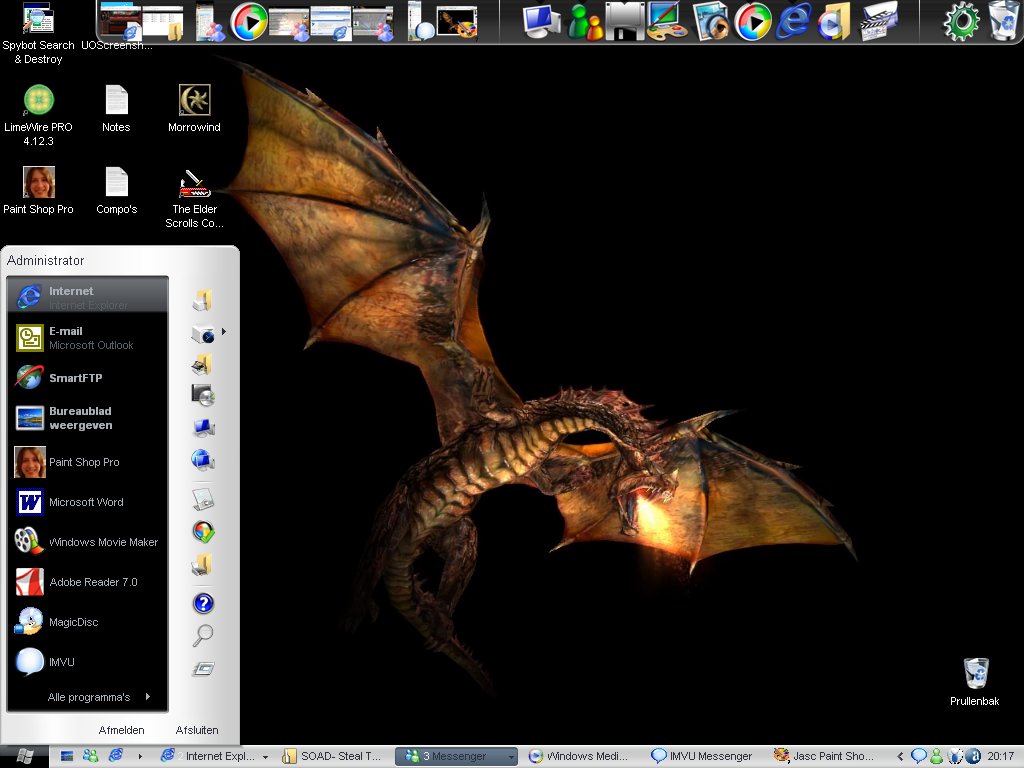Screen dimensions: 1024x768
Task: Open Help question mark icon in Start menu
Action: 203,603
